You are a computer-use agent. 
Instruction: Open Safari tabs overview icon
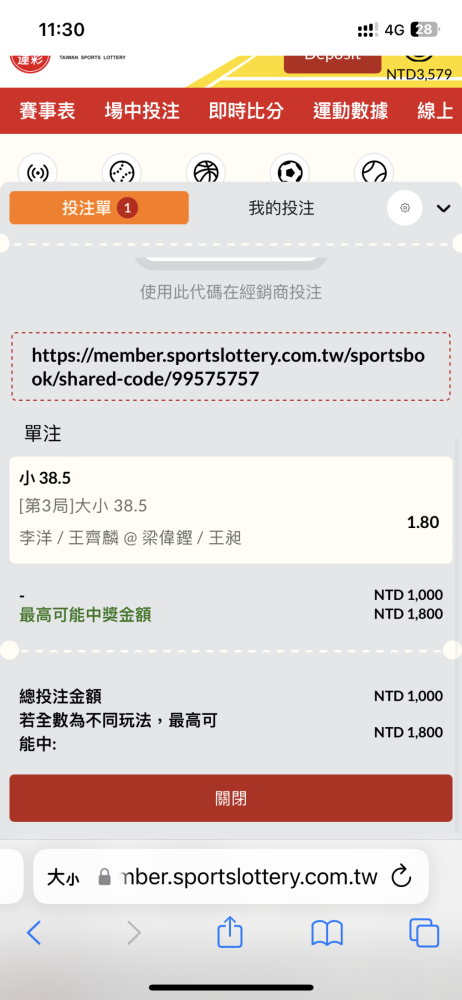424,934
